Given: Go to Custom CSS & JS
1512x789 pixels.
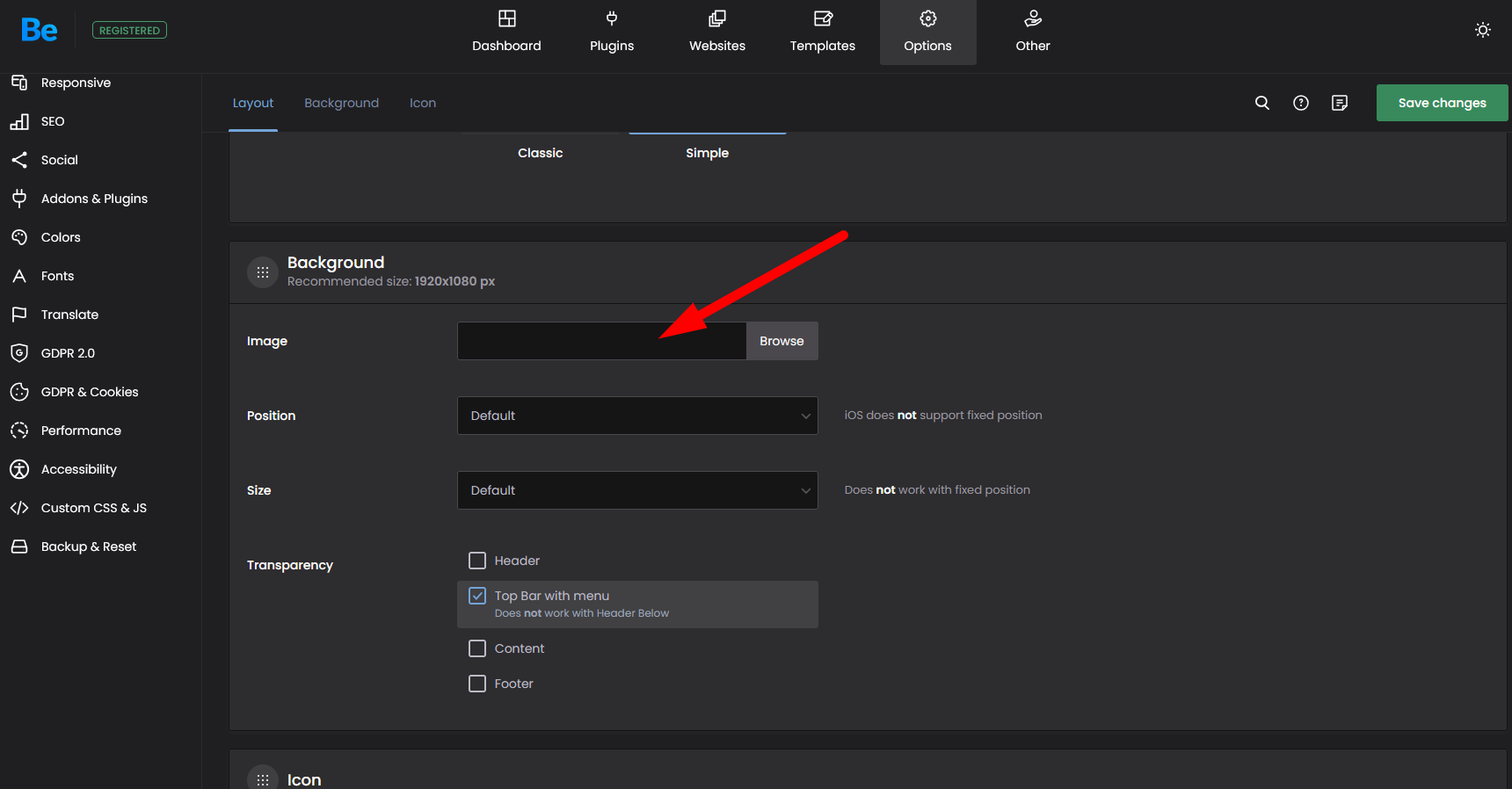Looking at the screenshot, I should pyautogui.click(x=93, y=508).
